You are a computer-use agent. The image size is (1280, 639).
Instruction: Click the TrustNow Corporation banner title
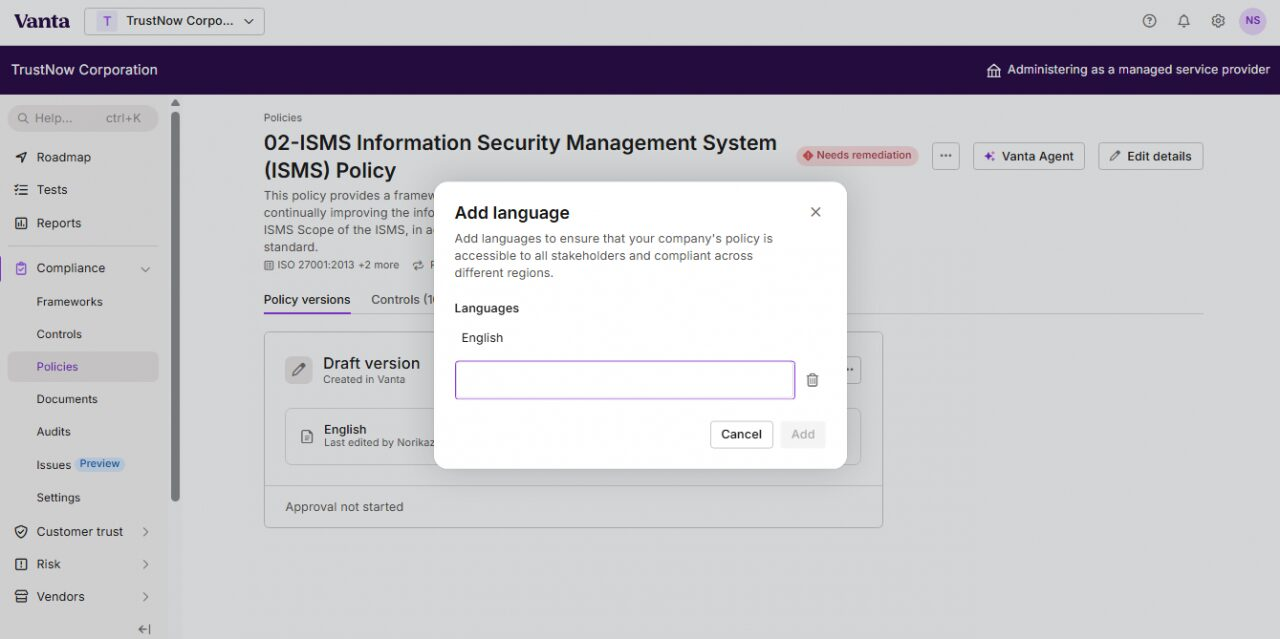84,70
